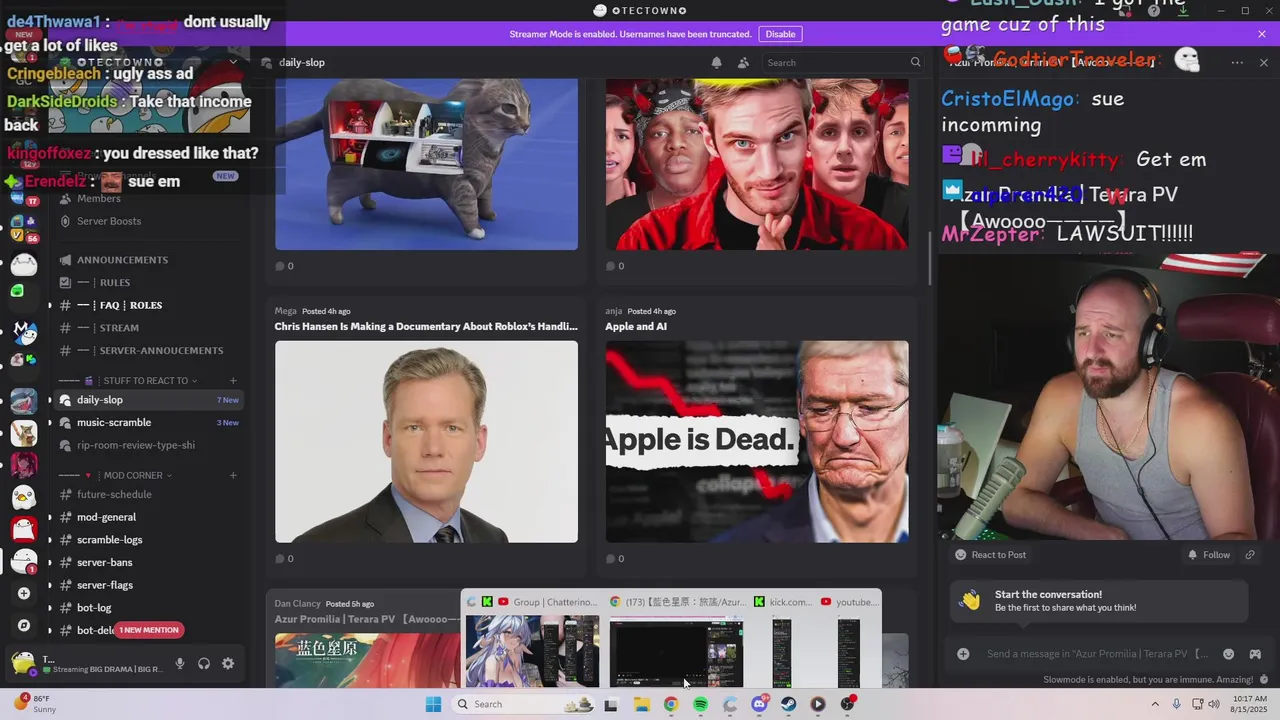Screen dimensions: 1280x720
Task: Click the forum posts vertical scrollbar
Action: click(930, 258)
